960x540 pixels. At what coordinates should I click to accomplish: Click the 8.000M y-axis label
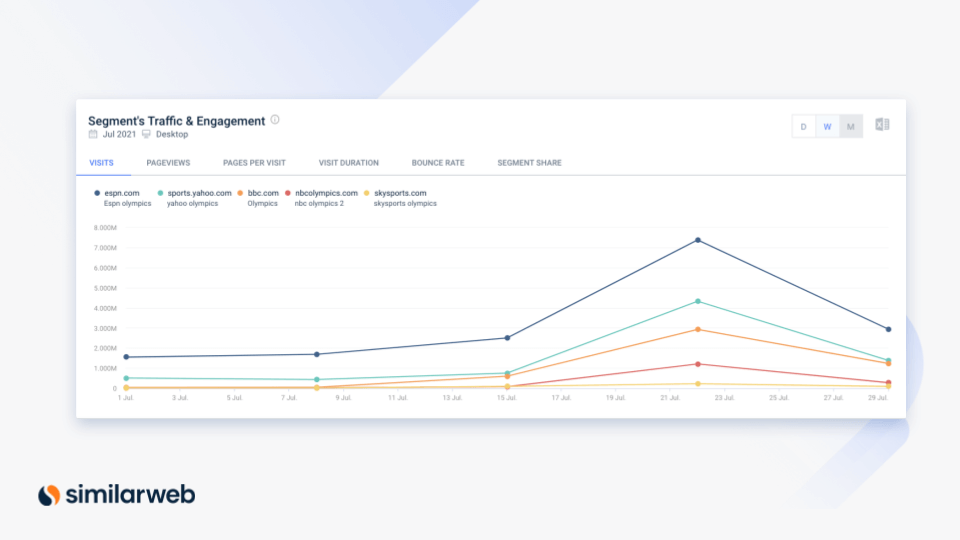coord(105,228)
